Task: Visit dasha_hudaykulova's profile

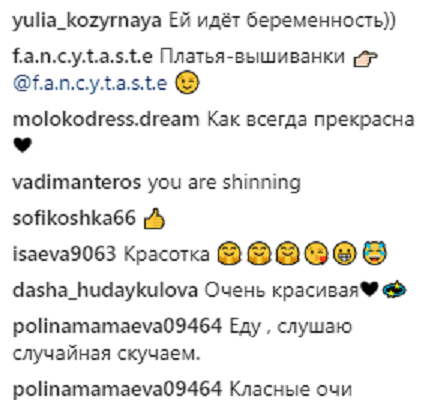Action: [x=105, y=291]
